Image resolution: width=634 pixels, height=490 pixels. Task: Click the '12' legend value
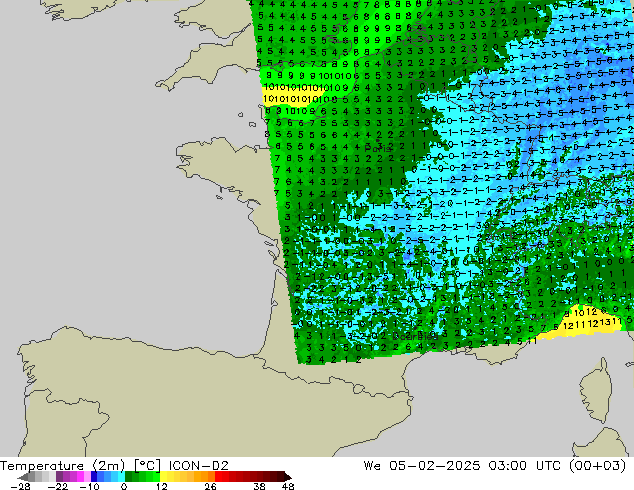click(x=162, y=486)
